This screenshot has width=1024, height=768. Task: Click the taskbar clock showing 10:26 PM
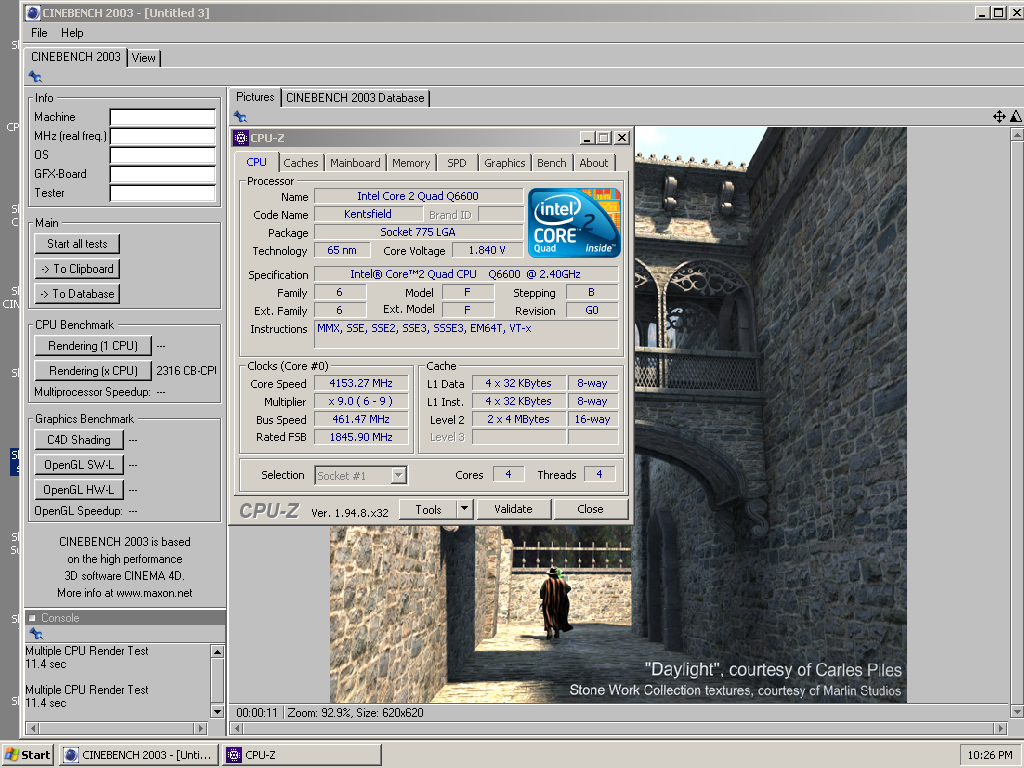coord(990,755)
